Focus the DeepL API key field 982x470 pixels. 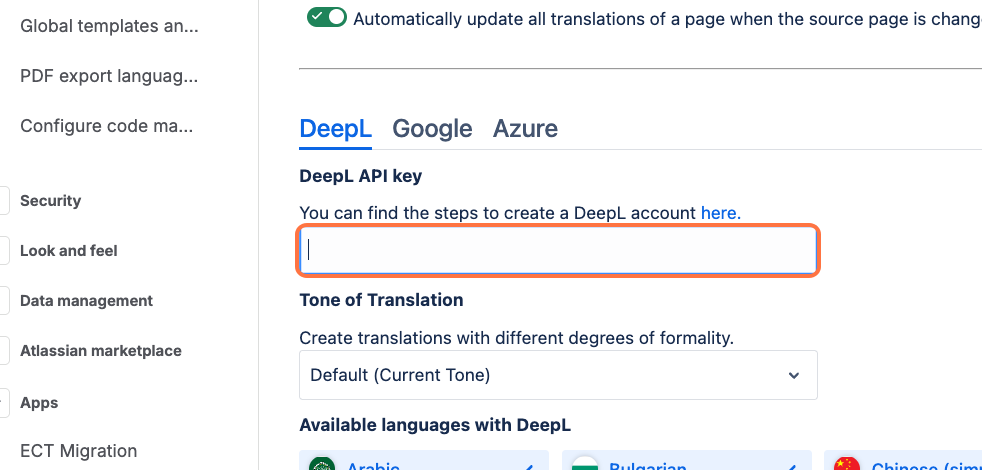click(x=558, y=250)
